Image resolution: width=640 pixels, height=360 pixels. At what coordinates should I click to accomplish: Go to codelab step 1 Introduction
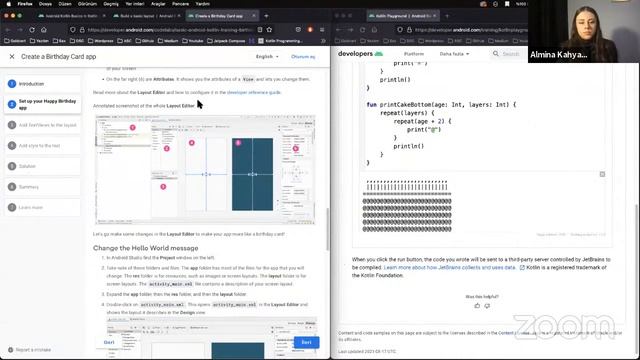tap(42, 84)
